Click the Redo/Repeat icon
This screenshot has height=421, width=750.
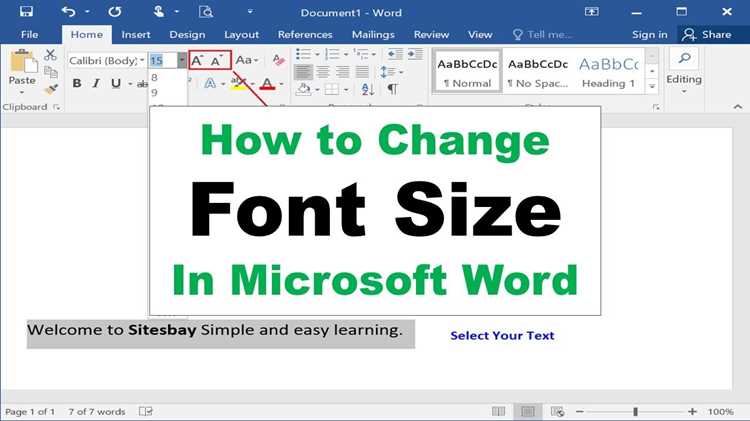coord(115,11)
